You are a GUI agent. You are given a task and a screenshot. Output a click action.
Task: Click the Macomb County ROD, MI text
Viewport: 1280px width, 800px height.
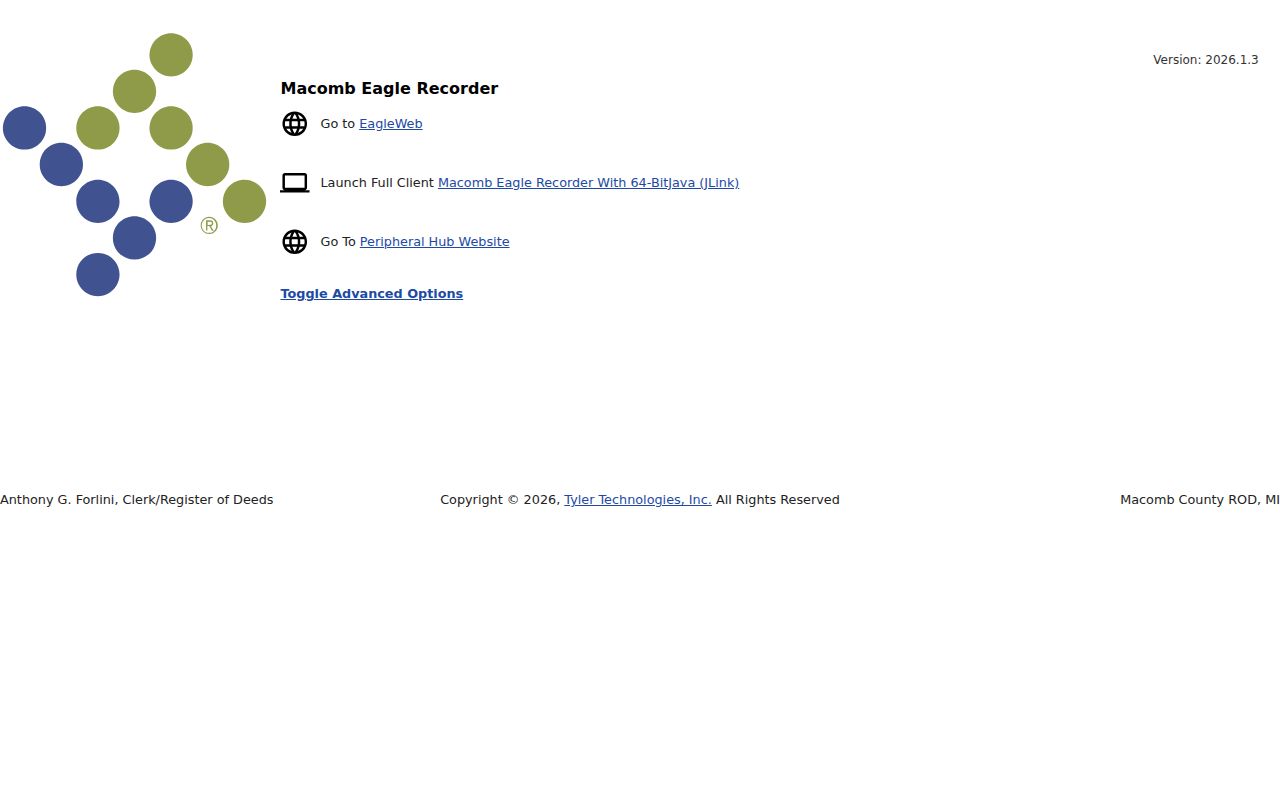click(x=1199, y=500)
